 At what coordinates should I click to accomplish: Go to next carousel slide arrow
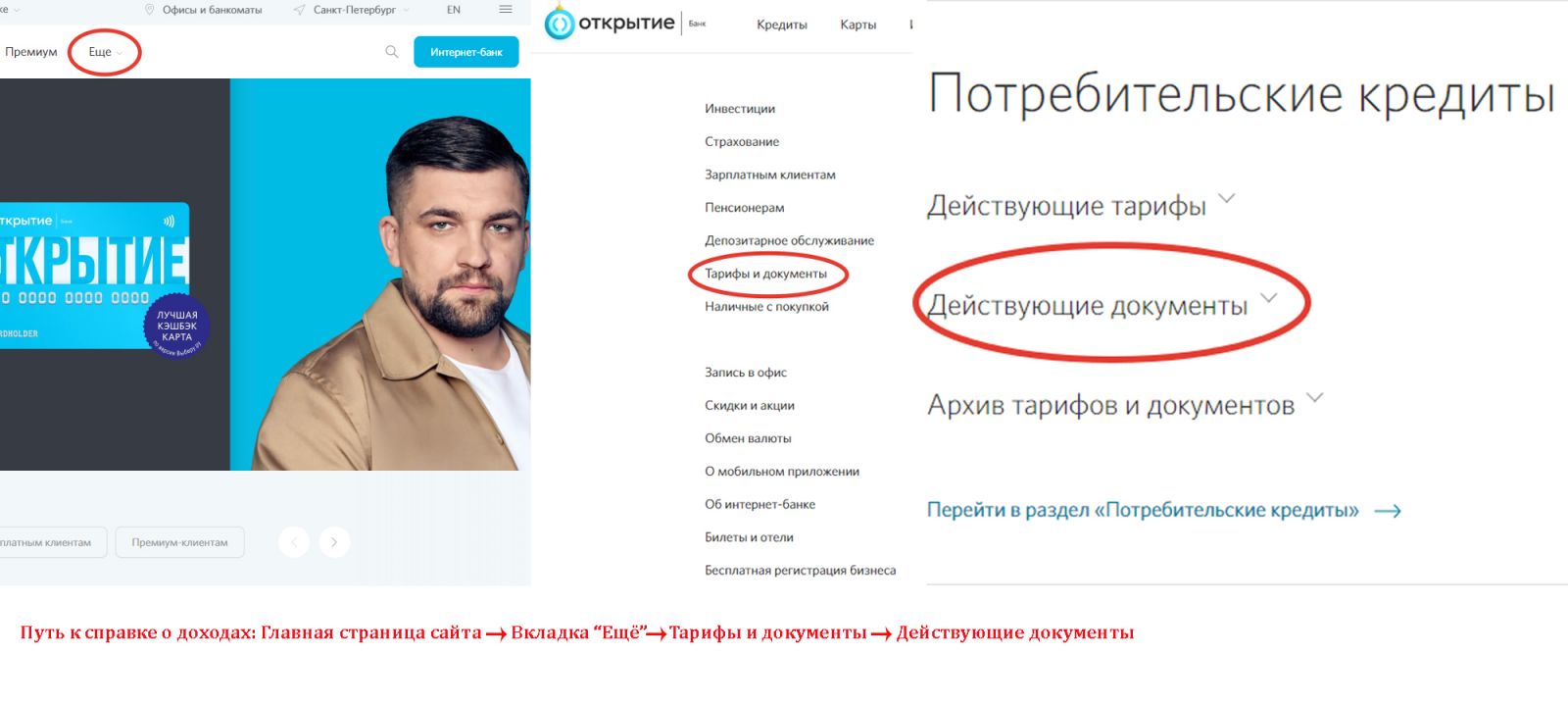coord(334,542)
